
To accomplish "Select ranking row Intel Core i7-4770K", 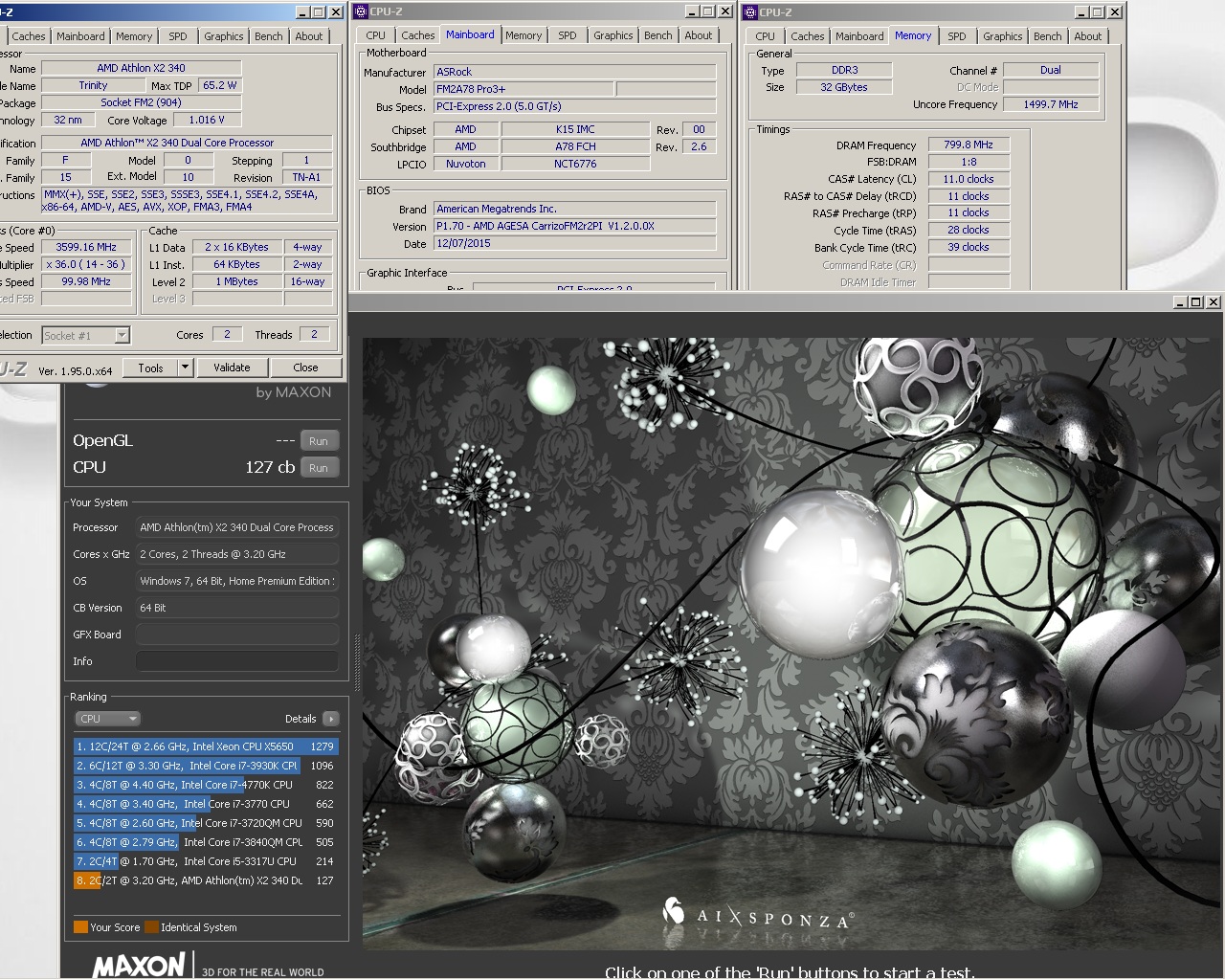I will pos(206,785).
